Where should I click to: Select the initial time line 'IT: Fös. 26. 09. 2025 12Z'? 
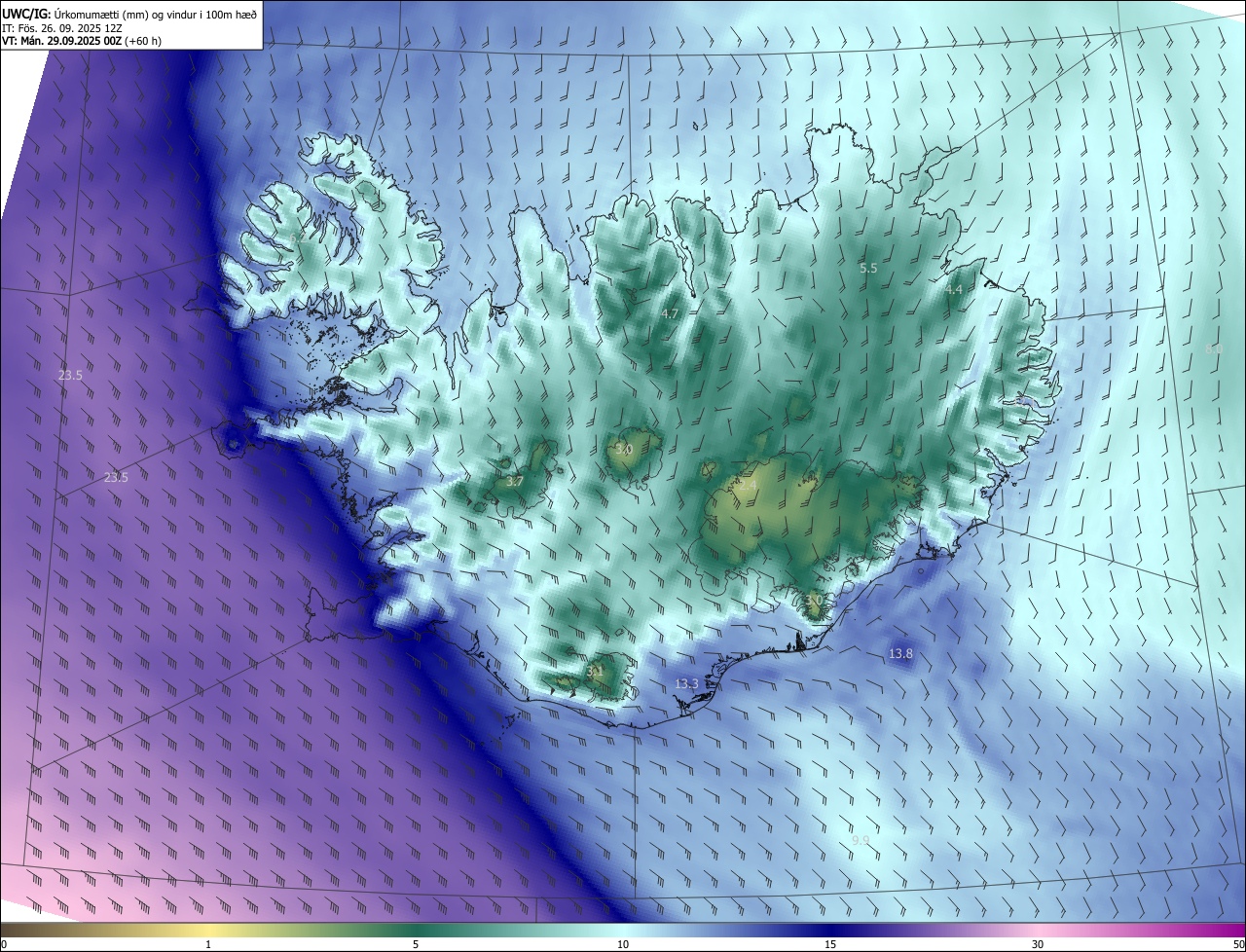click(x=64, y=27)
